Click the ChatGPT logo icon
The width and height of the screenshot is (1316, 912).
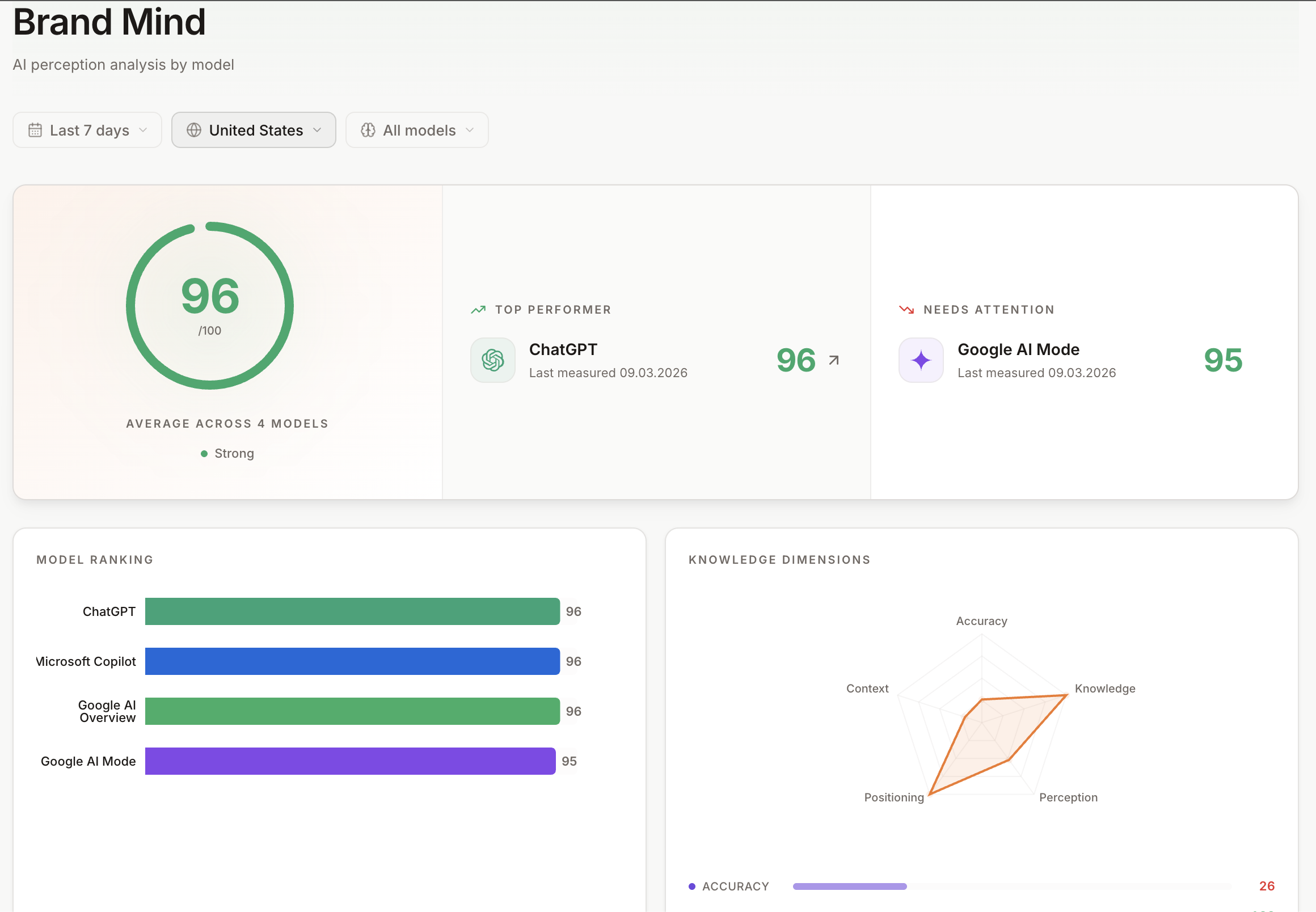click(x=492, y=360)
